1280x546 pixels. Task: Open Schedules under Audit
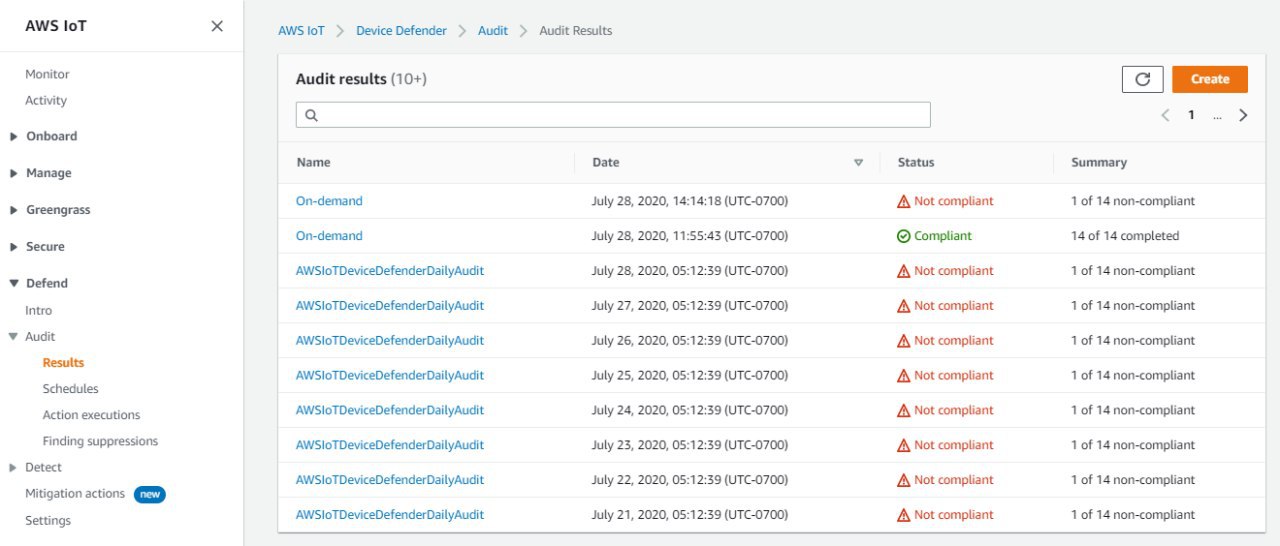(x=70, y=389)
